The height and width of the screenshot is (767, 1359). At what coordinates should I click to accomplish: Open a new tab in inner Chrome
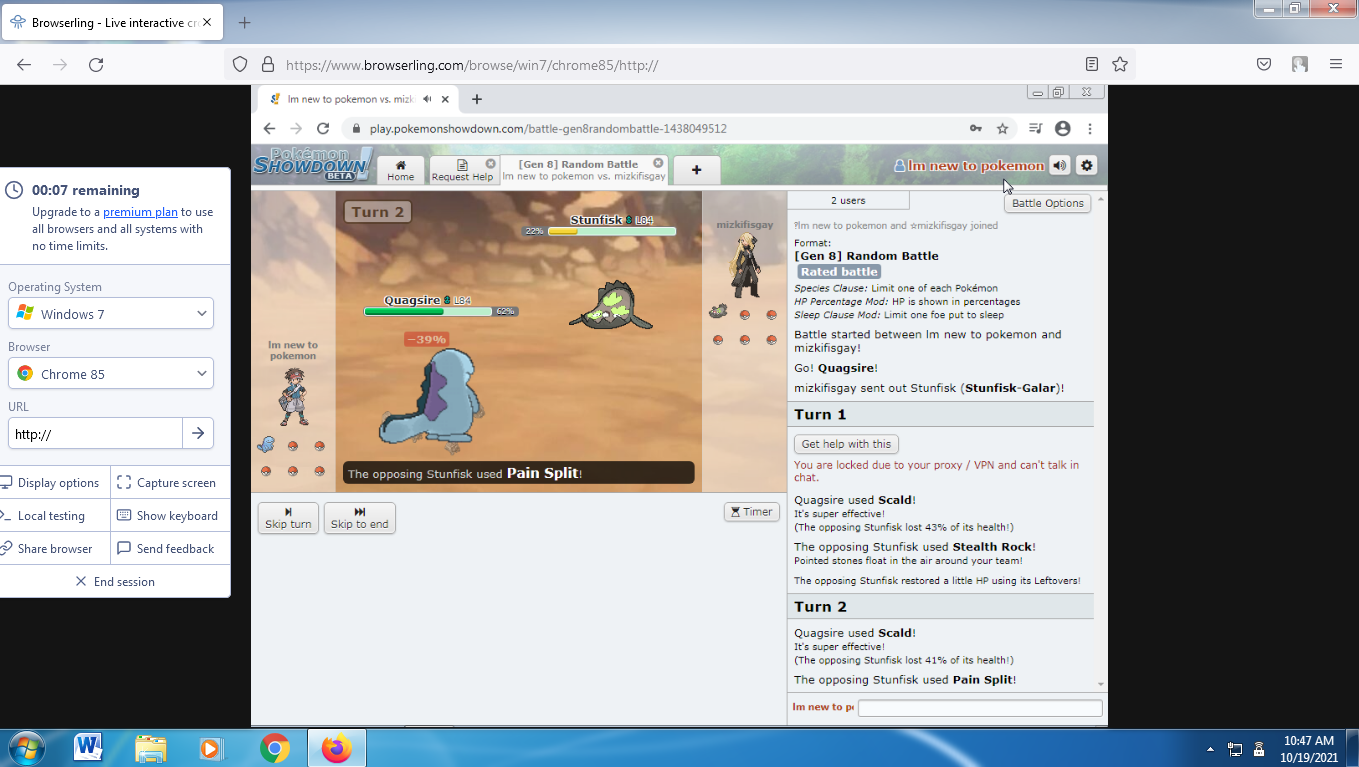[x=477, y=99]
